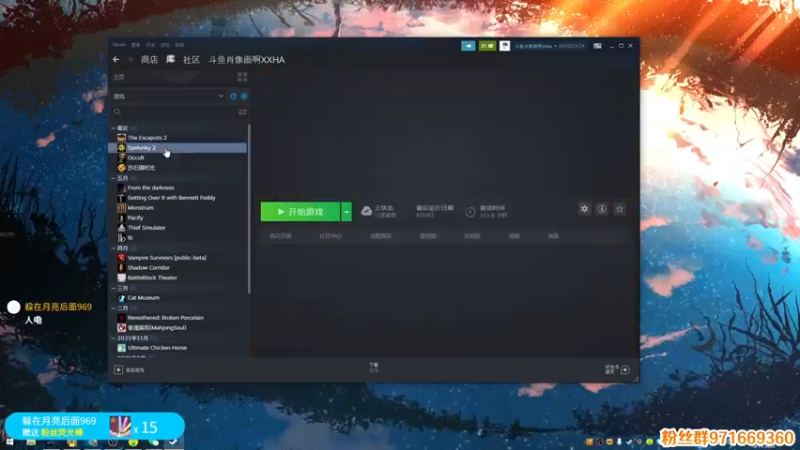Collapse the 三月 group
This screenshot has width=800, height=450.
coord(113,288)
